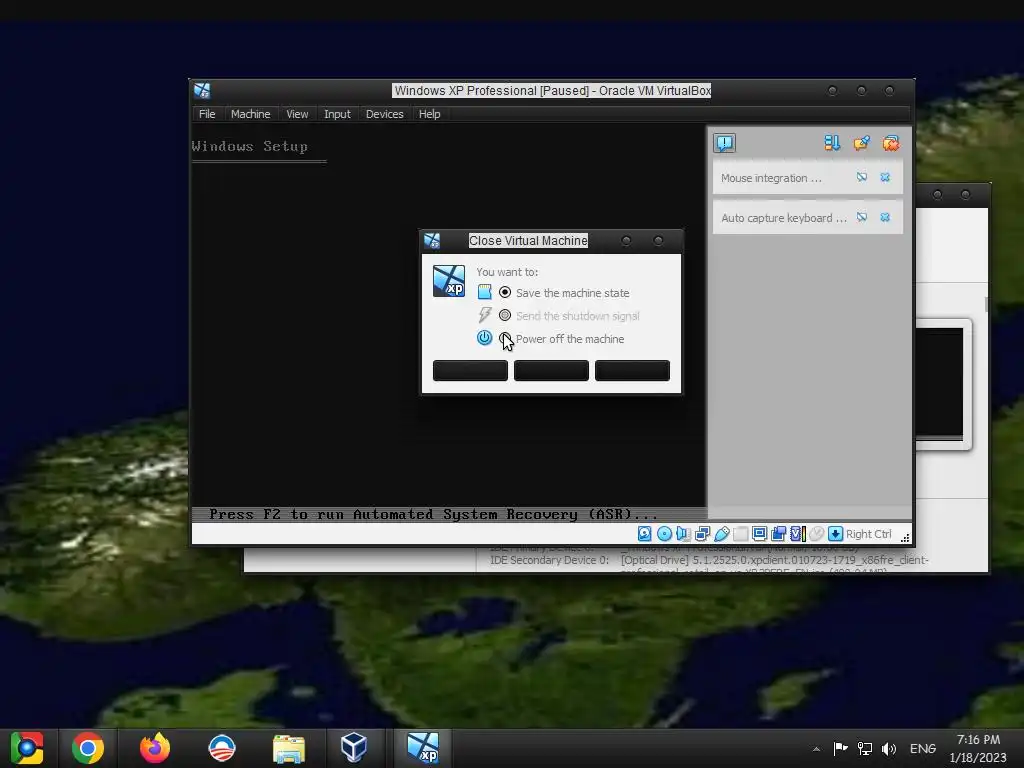1024x768 pixels.
Task: Click the network adapters status icon
Action: pyautogui.click(x=703, y=534)
